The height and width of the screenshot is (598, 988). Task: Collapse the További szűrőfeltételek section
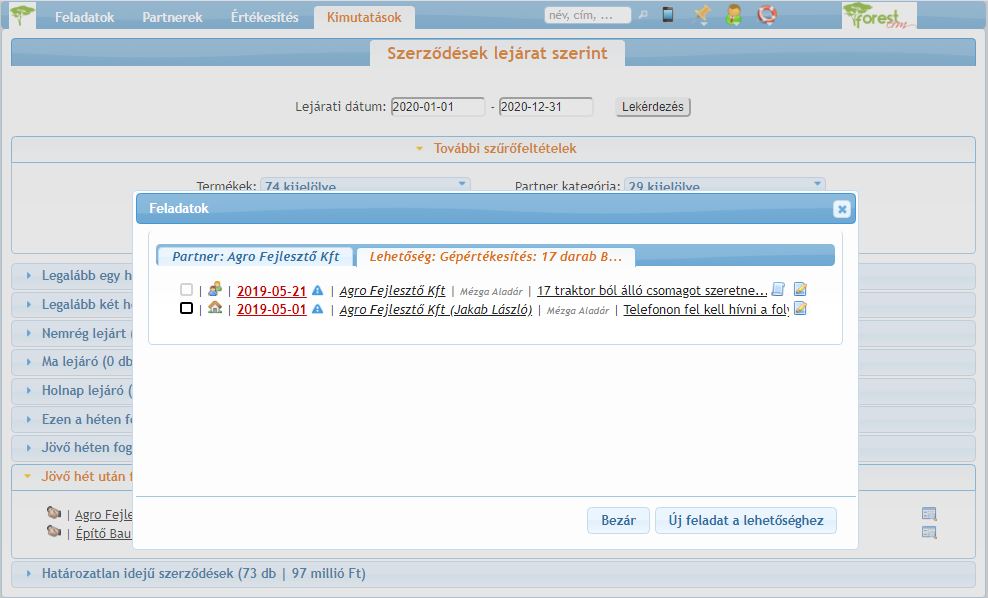494,149
